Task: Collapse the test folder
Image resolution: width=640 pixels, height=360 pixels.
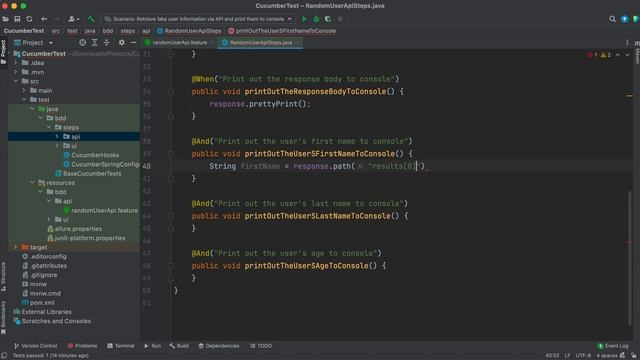Action: [x=24, y=100]
